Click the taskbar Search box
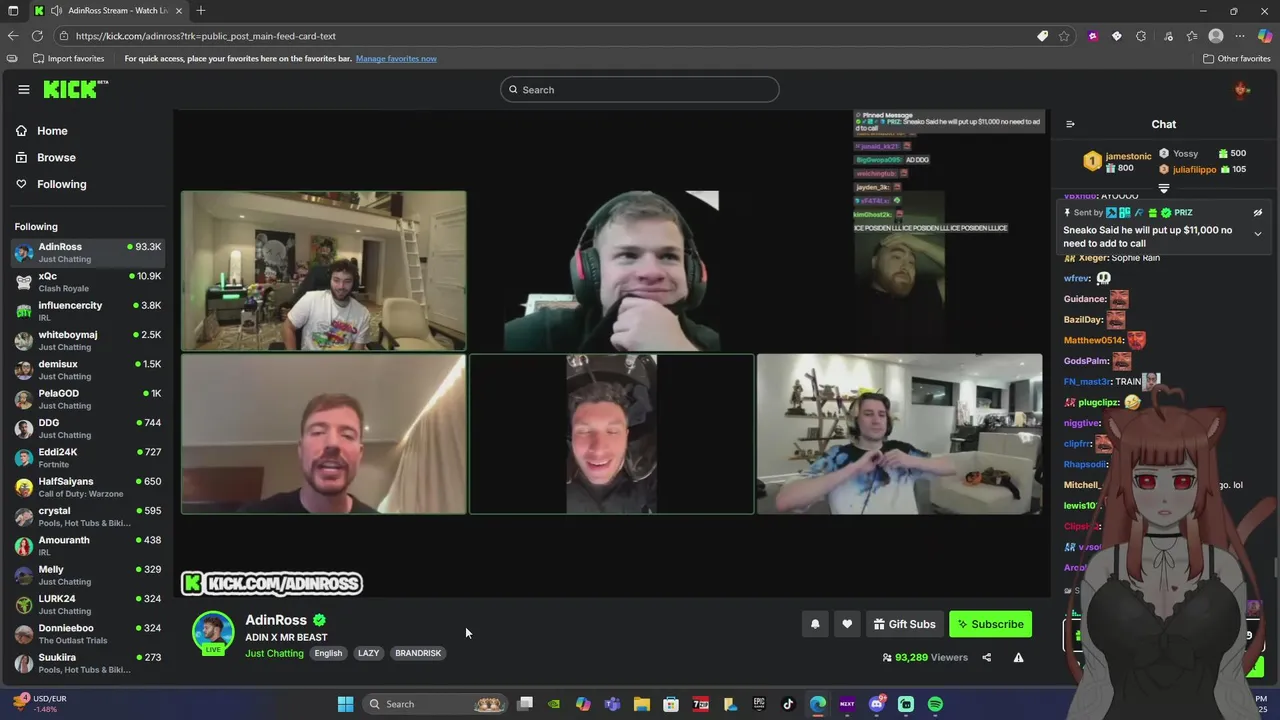Viewport: 1280px width, 720px height. tap(434, 704)
